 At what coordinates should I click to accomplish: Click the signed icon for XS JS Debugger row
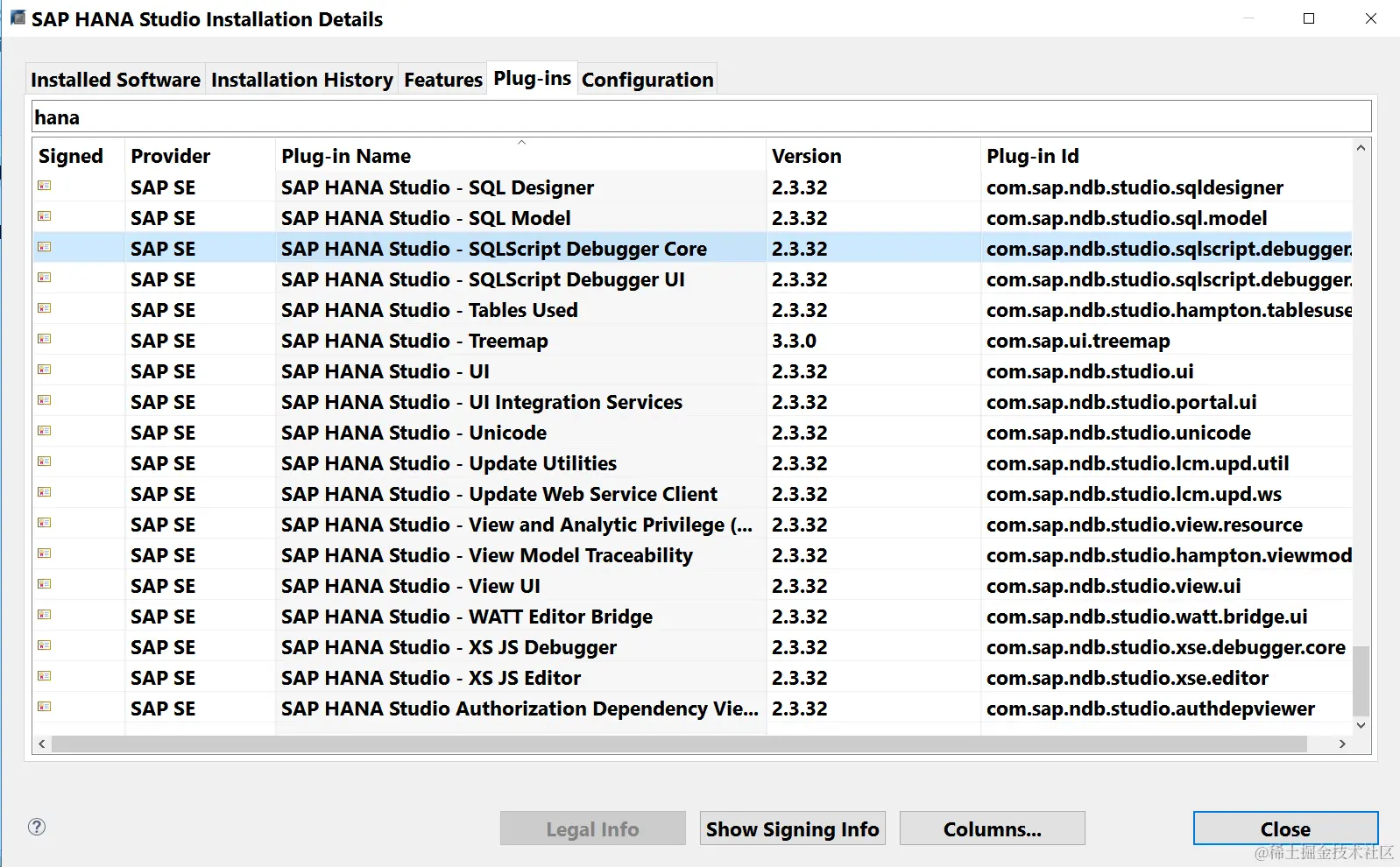coord(45,645)
